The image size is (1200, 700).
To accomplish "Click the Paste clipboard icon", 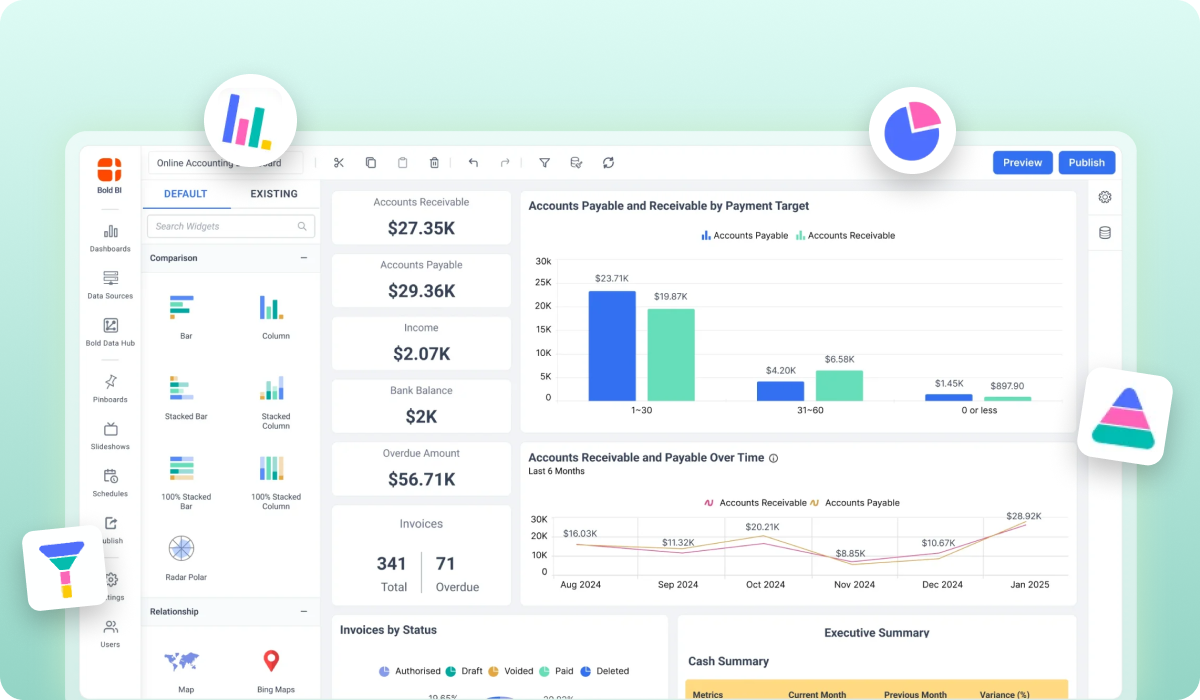I will 403,163.
